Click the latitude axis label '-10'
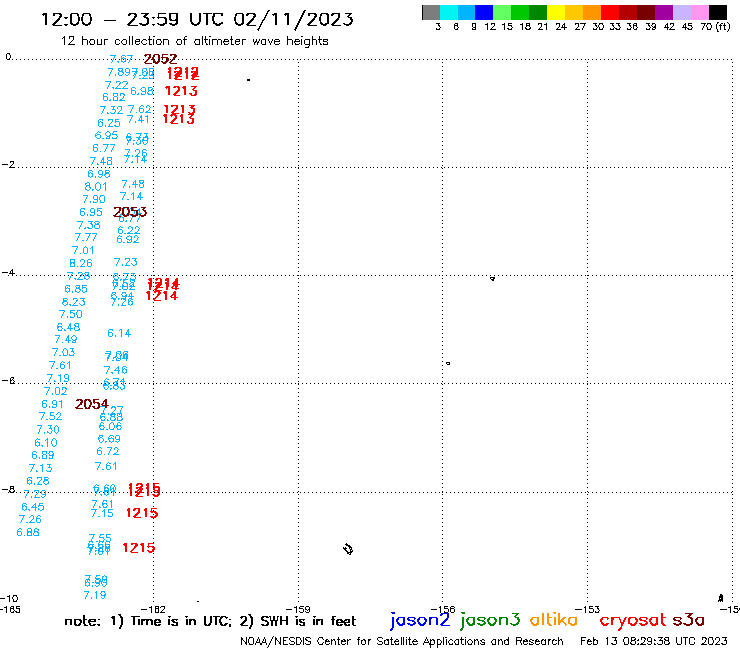740x650 pixels. click(x=9, y=599)
